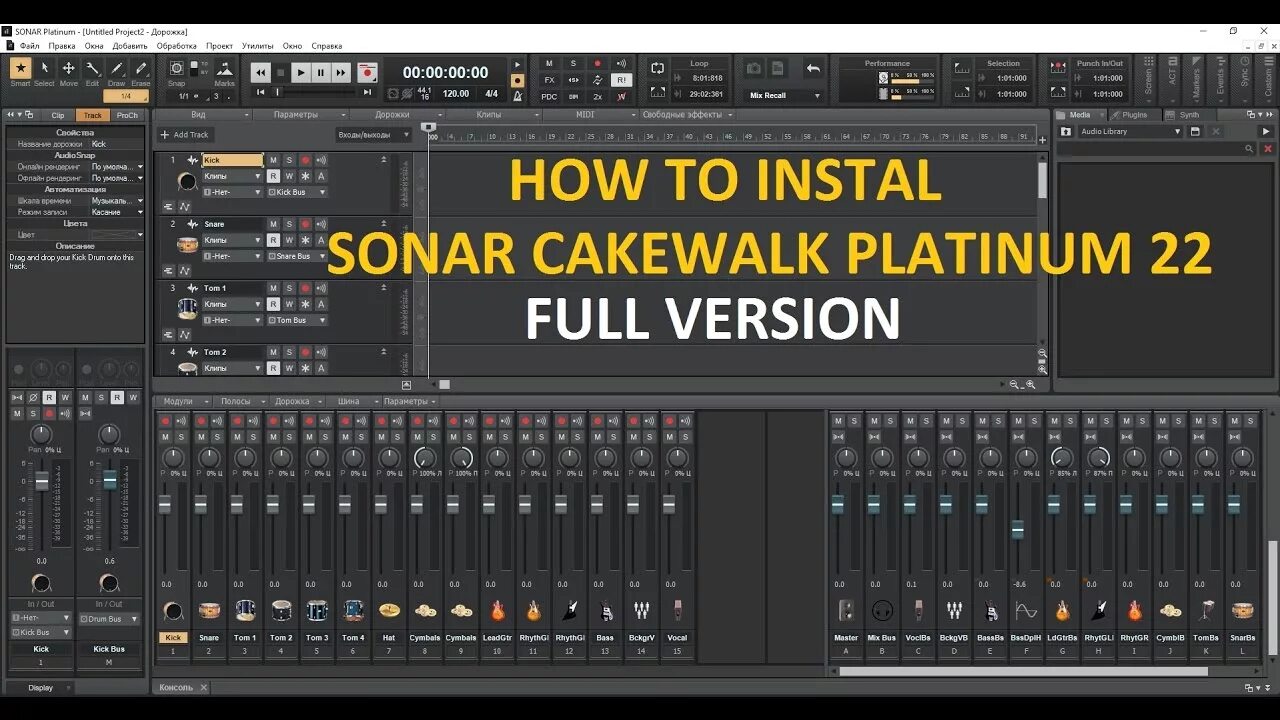Open the Проект menu

click(219, 46)
